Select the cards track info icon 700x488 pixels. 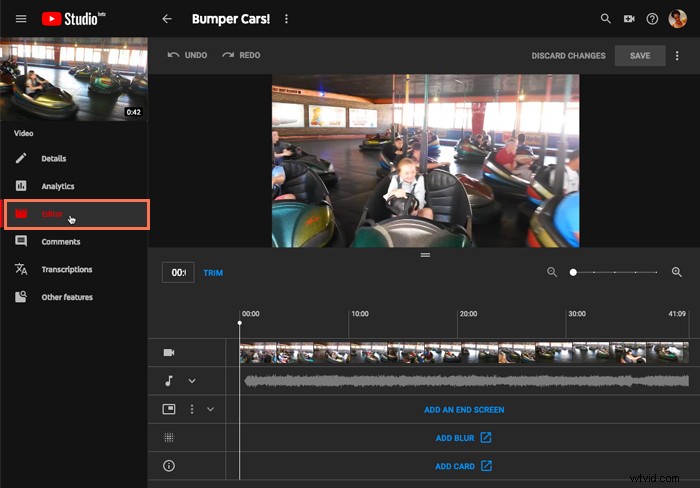[x=169, y=466]
